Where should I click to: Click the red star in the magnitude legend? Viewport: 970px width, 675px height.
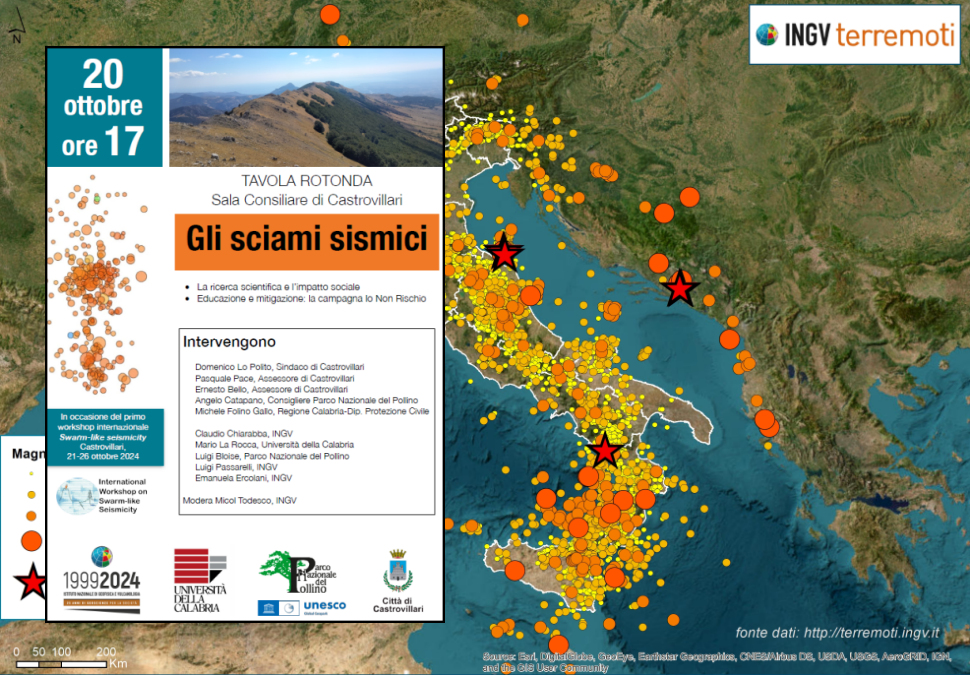pyautogui.click(x=31, y=582)
